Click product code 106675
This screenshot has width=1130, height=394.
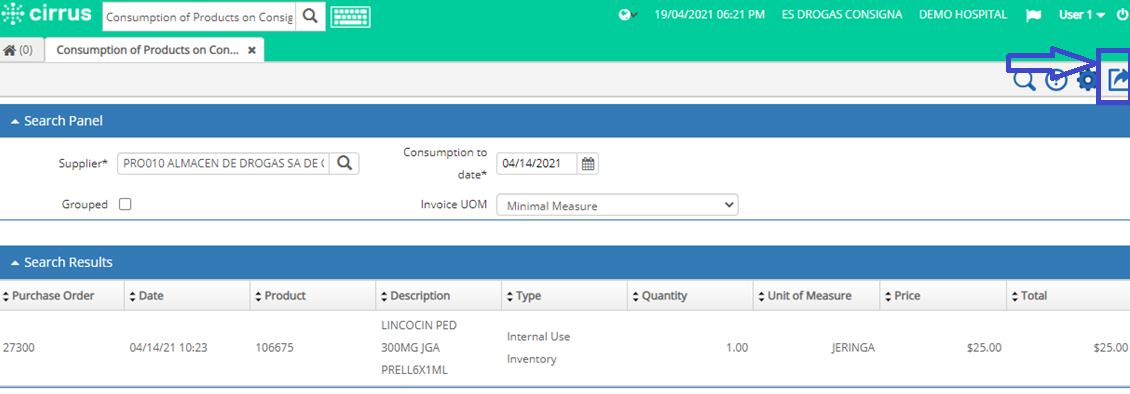click(275, 348)
